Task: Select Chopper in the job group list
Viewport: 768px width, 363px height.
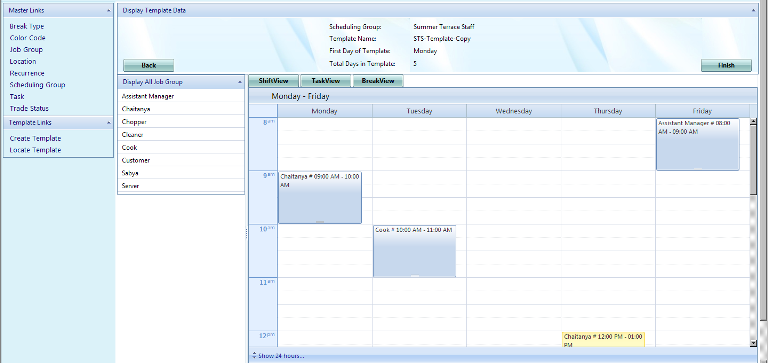Action: click(181, 122)
